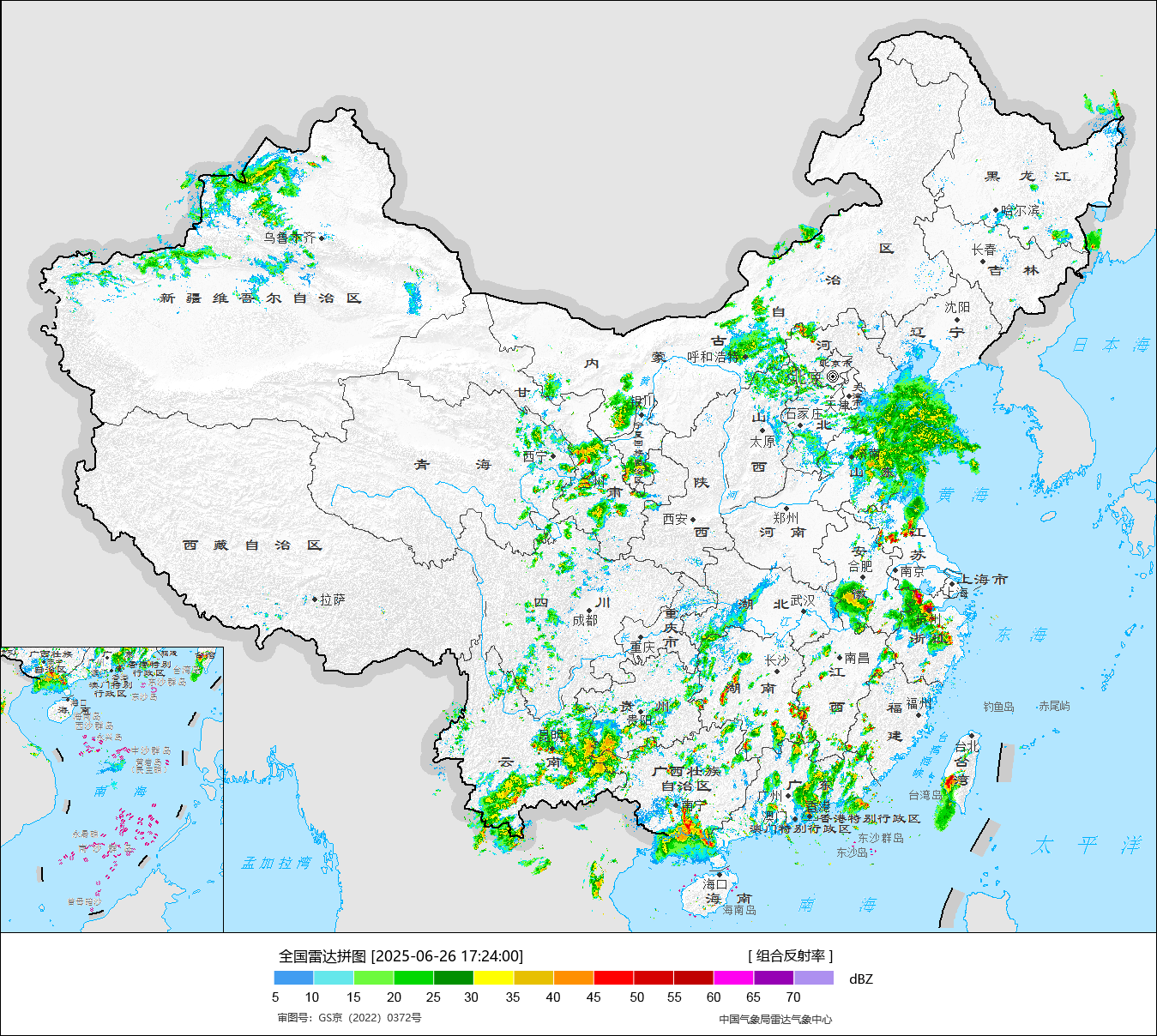Select the lavender 70 dBZ legend swatch
1157x1036 pixels.
pos(813,978)
